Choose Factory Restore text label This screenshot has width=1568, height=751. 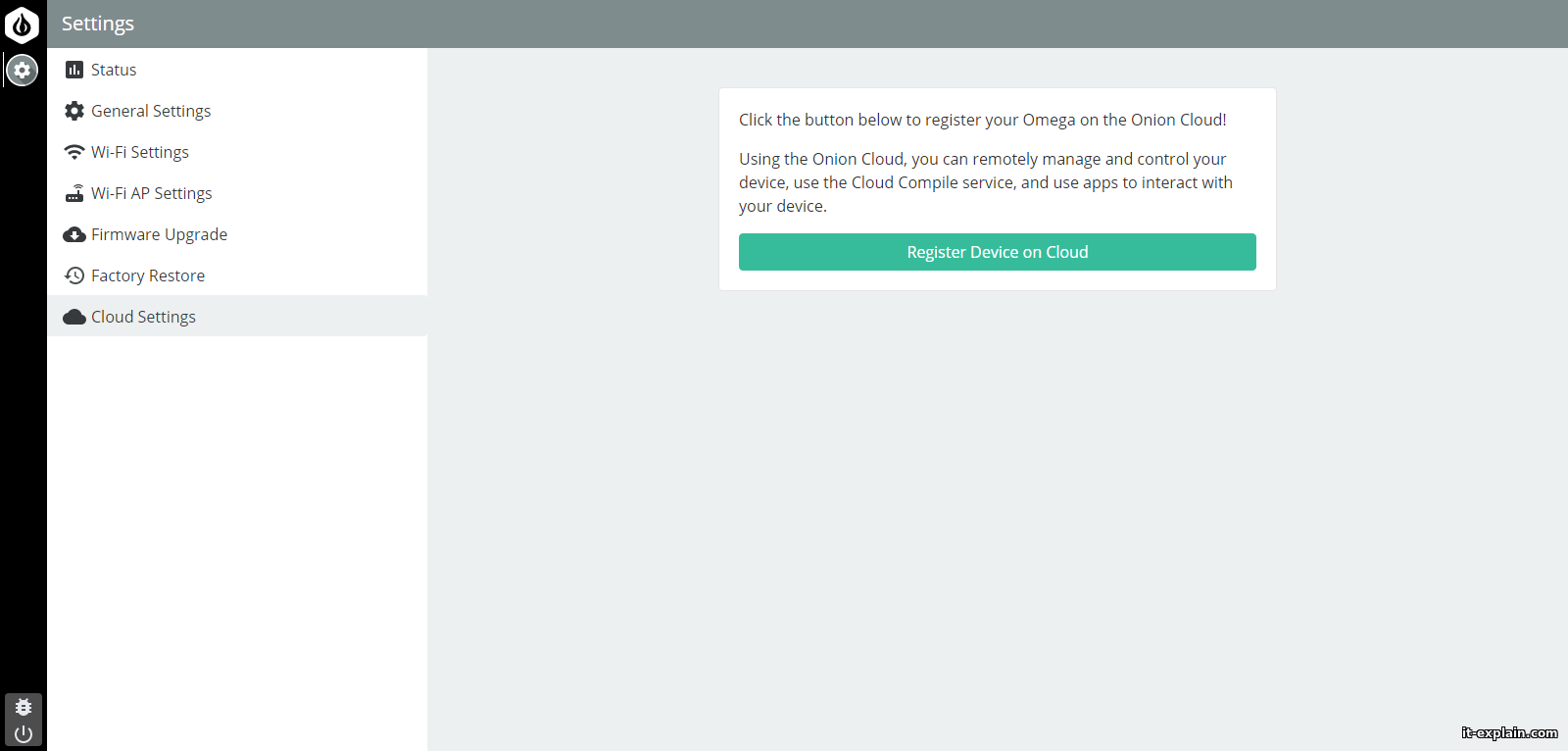point(148,275)
